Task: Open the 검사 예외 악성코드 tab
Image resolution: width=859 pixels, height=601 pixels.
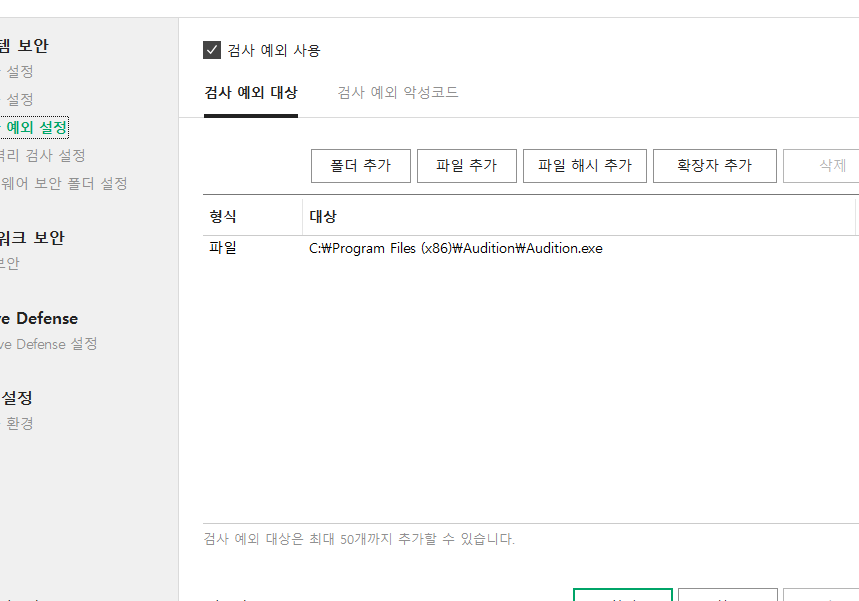Action: tap(398, 93)
